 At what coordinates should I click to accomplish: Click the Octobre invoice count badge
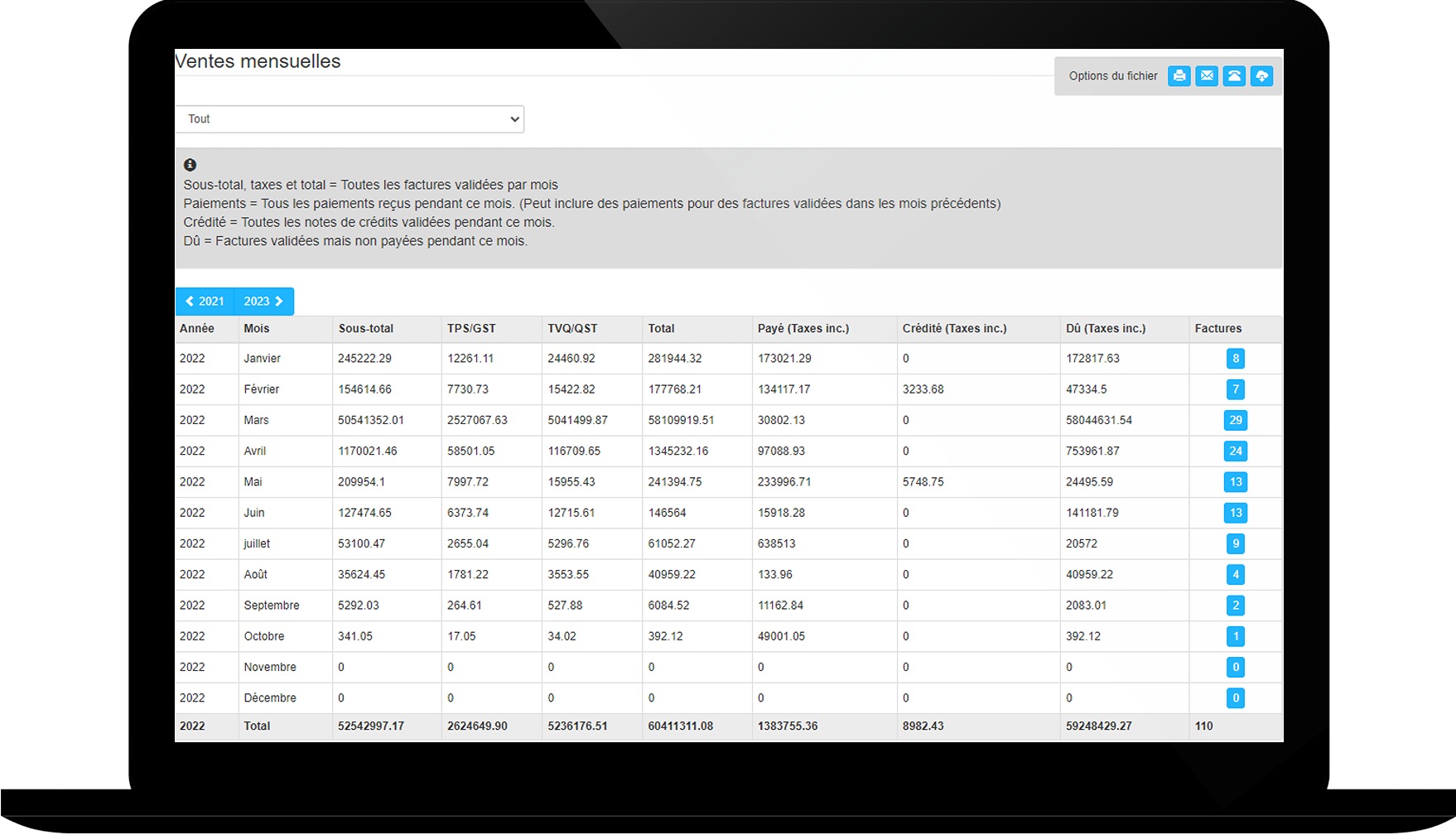1235,636
